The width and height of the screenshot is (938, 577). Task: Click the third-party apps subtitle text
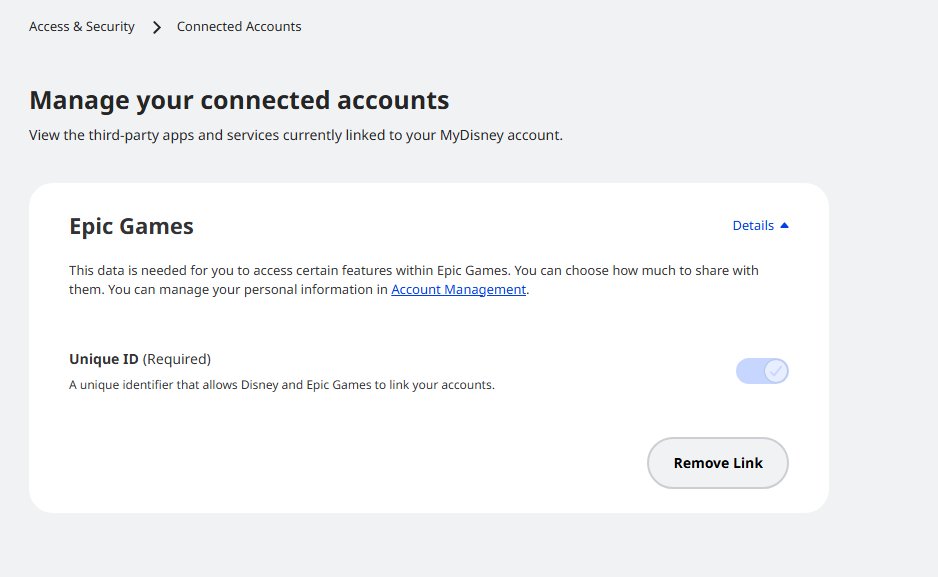[x=296, y=135]
